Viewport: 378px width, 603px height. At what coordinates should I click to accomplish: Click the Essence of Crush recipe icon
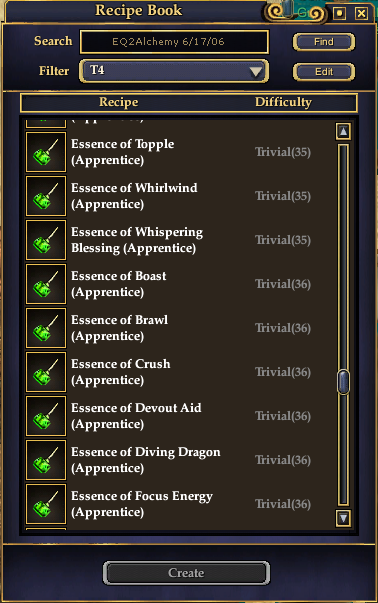[46, 372]
